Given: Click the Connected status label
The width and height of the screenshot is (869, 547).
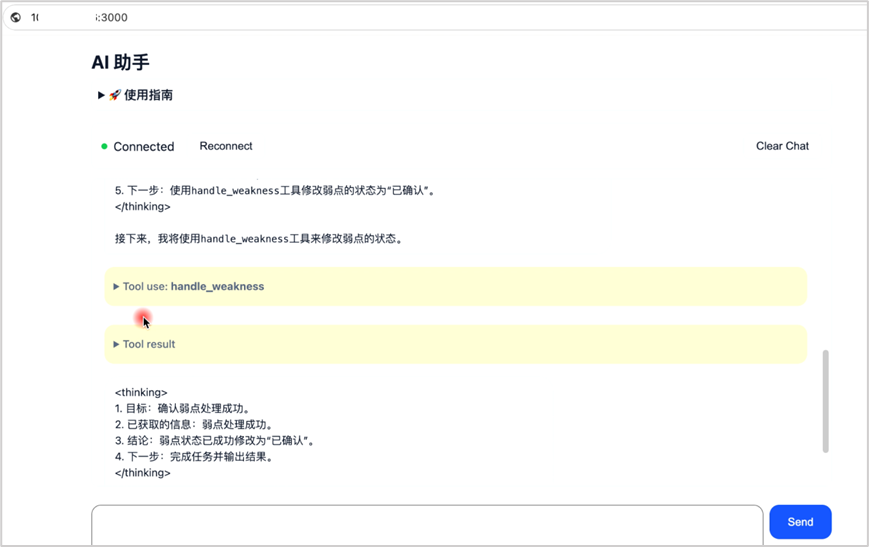Looking at the screenshot, I should coord(144,147).
